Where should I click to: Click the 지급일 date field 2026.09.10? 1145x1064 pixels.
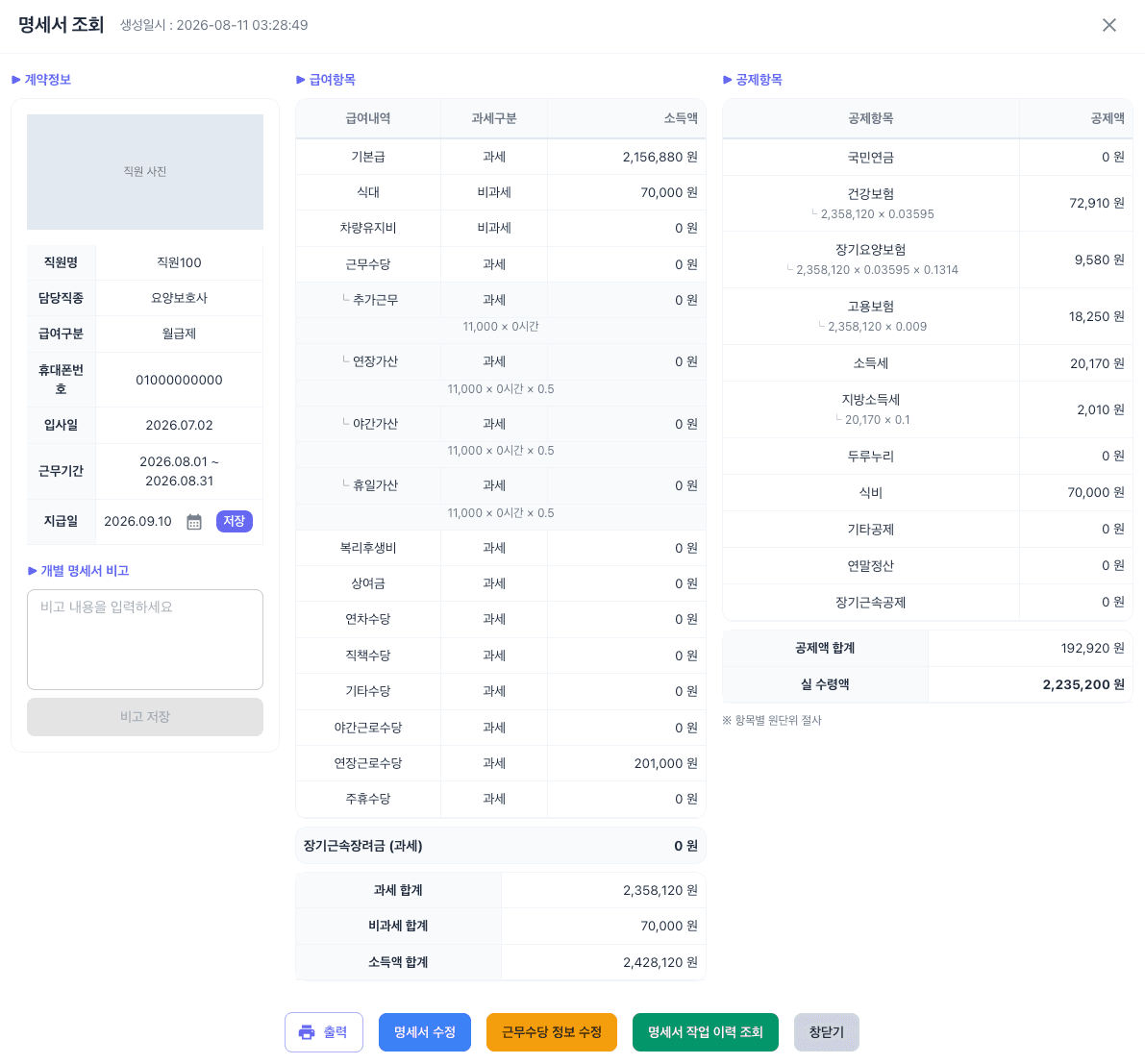pos(138,521)
